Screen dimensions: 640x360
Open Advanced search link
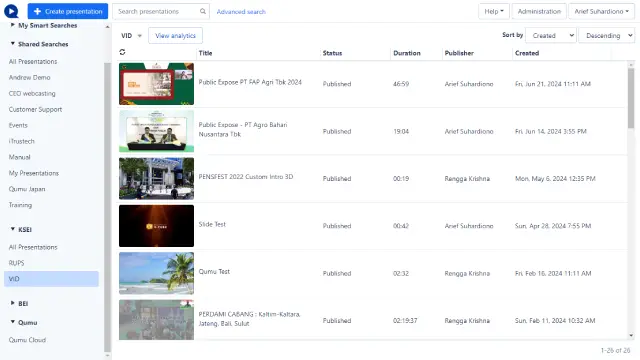point(241,12)
